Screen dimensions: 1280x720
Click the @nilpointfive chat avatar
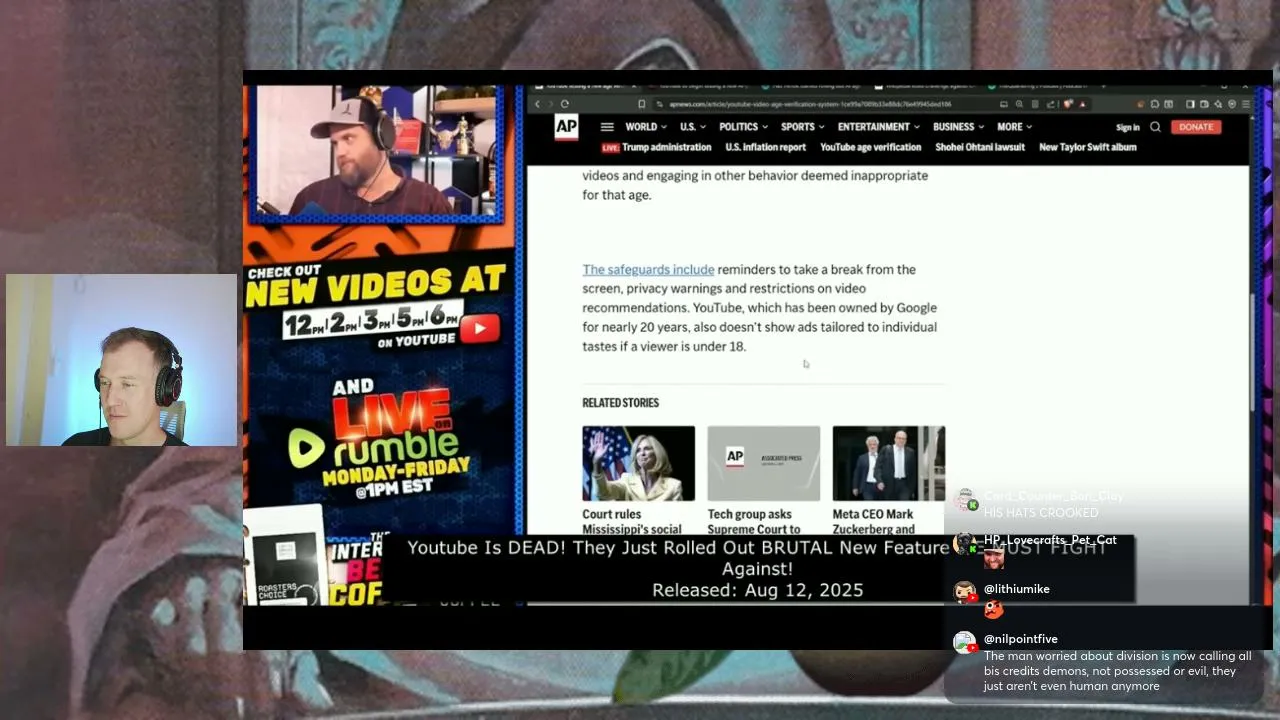point(965,643)
